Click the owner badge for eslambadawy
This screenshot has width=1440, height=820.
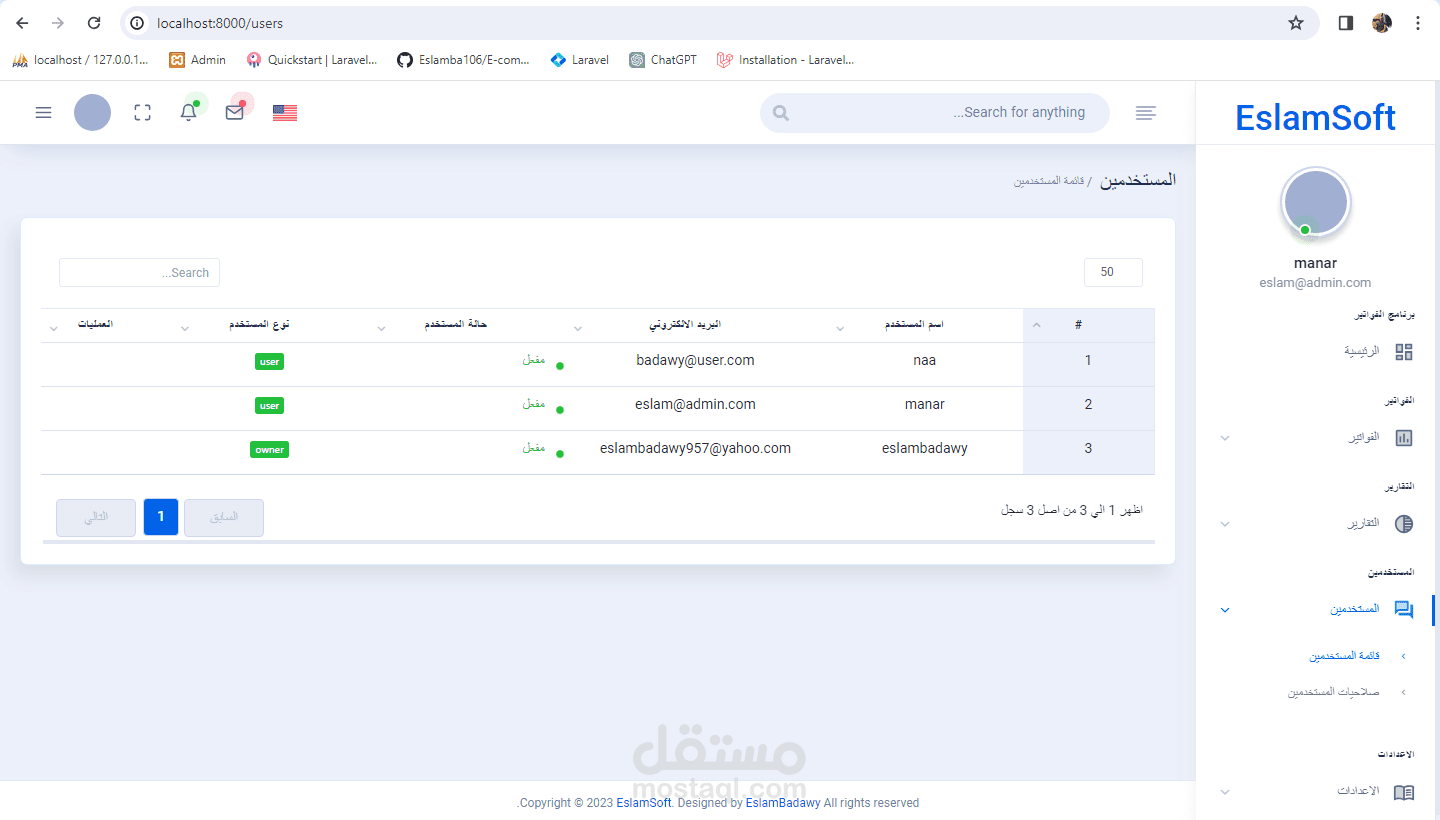coord(269,450)
